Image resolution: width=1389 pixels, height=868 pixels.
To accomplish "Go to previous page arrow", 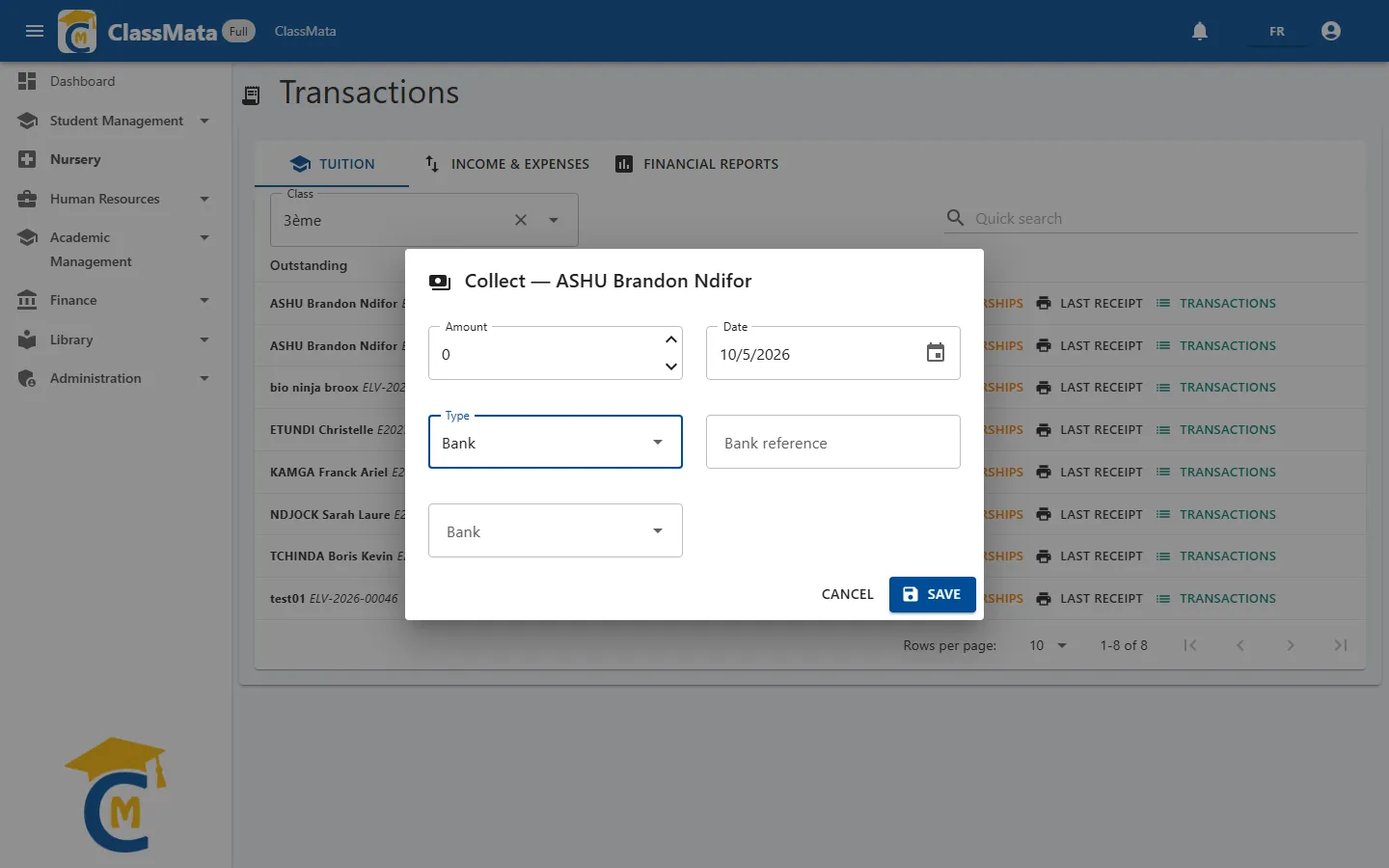I will pos(1240,645).
